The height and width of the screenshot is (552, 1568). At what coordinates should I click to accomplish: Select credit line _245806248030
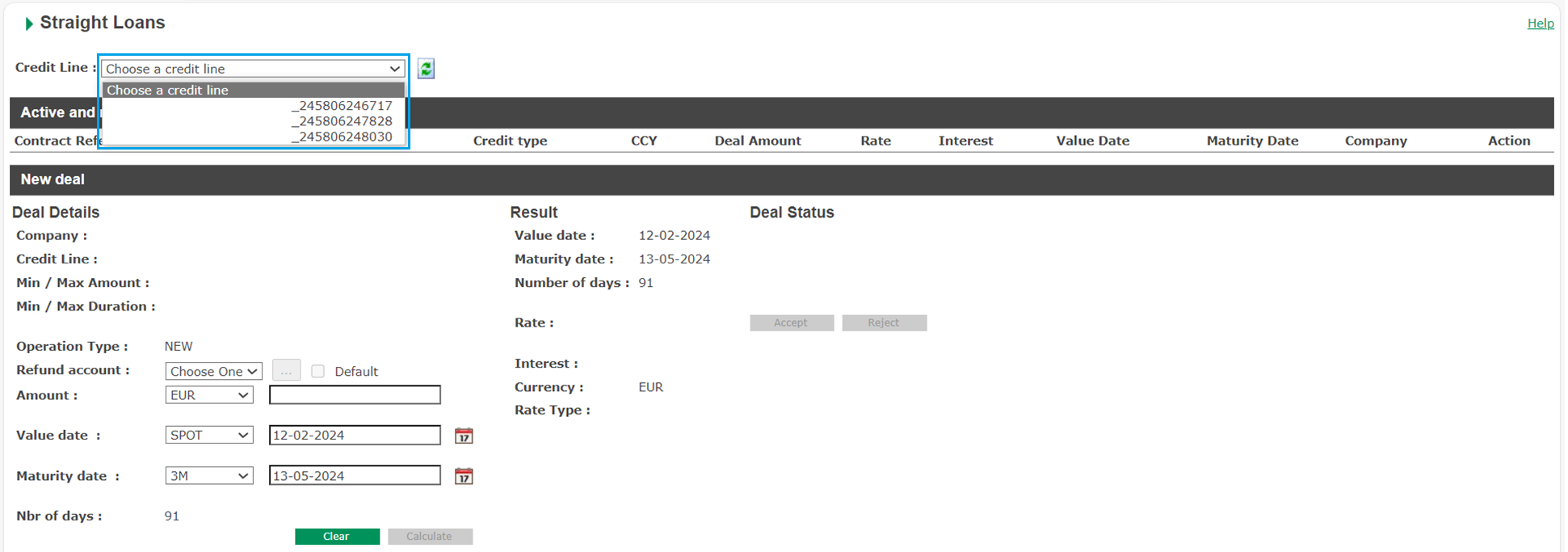point(342,137)
